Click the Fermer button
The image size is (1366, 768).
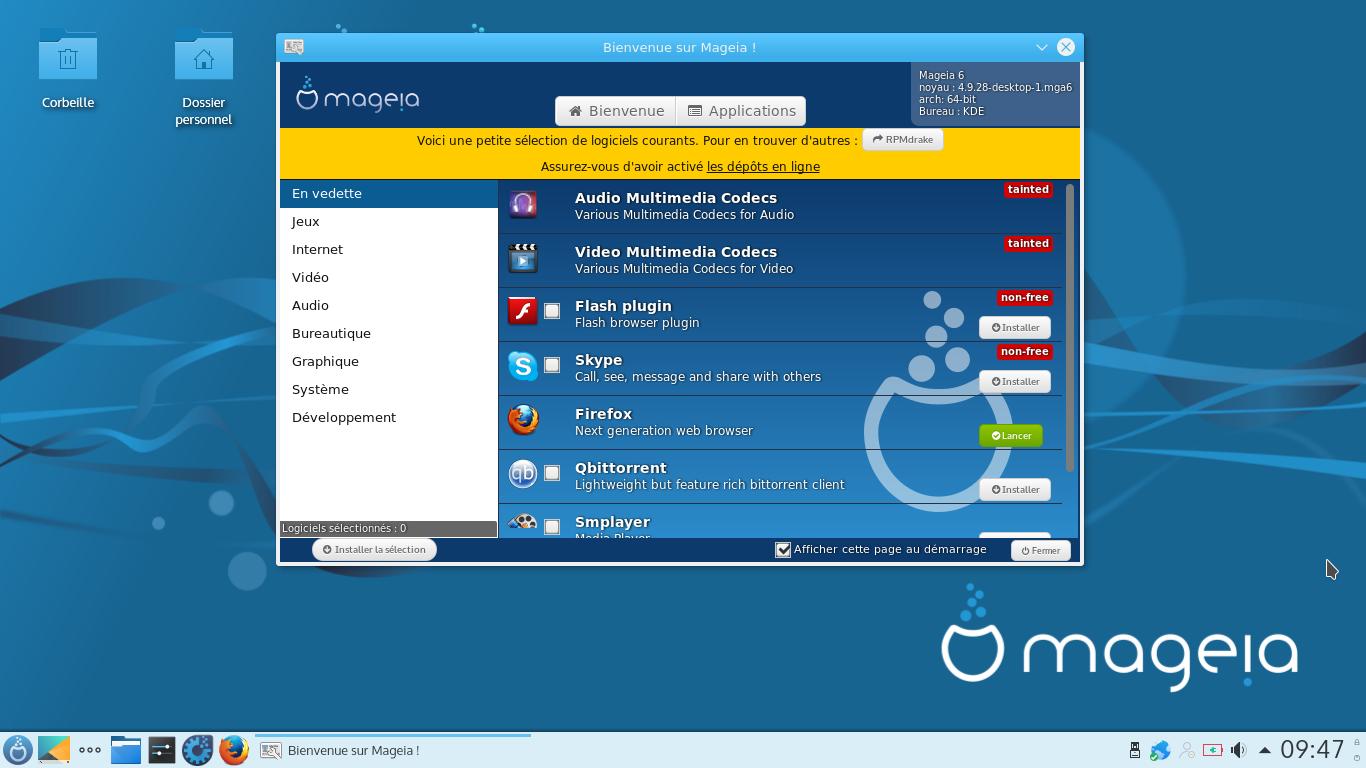1040,551
